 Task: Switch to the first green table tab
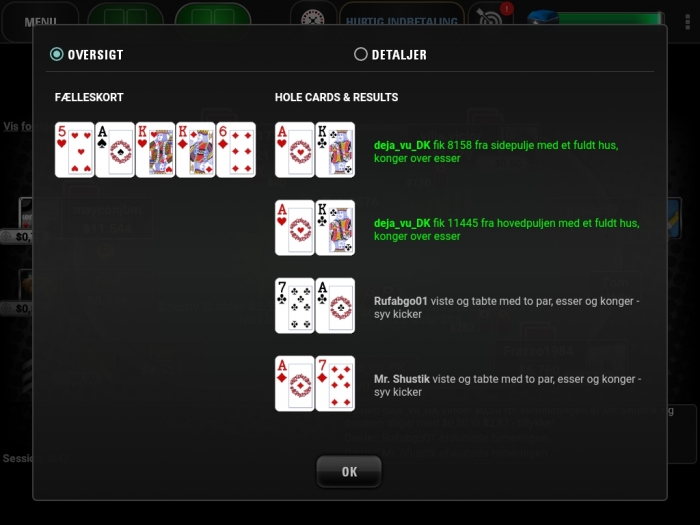tap(125, 18)
